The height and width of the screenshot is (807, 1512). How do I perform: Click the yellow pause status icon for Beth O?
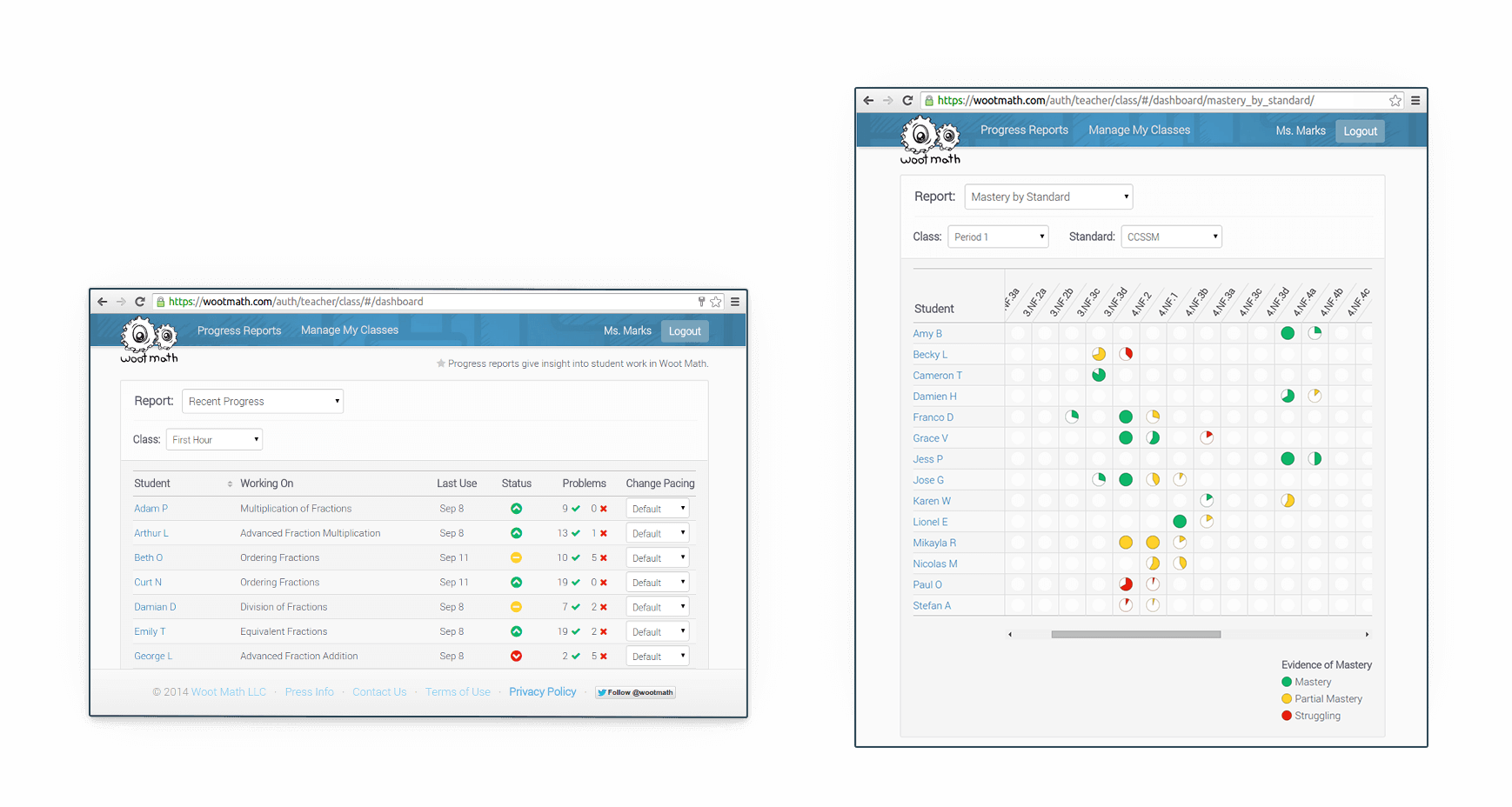[x=516, y=557]
